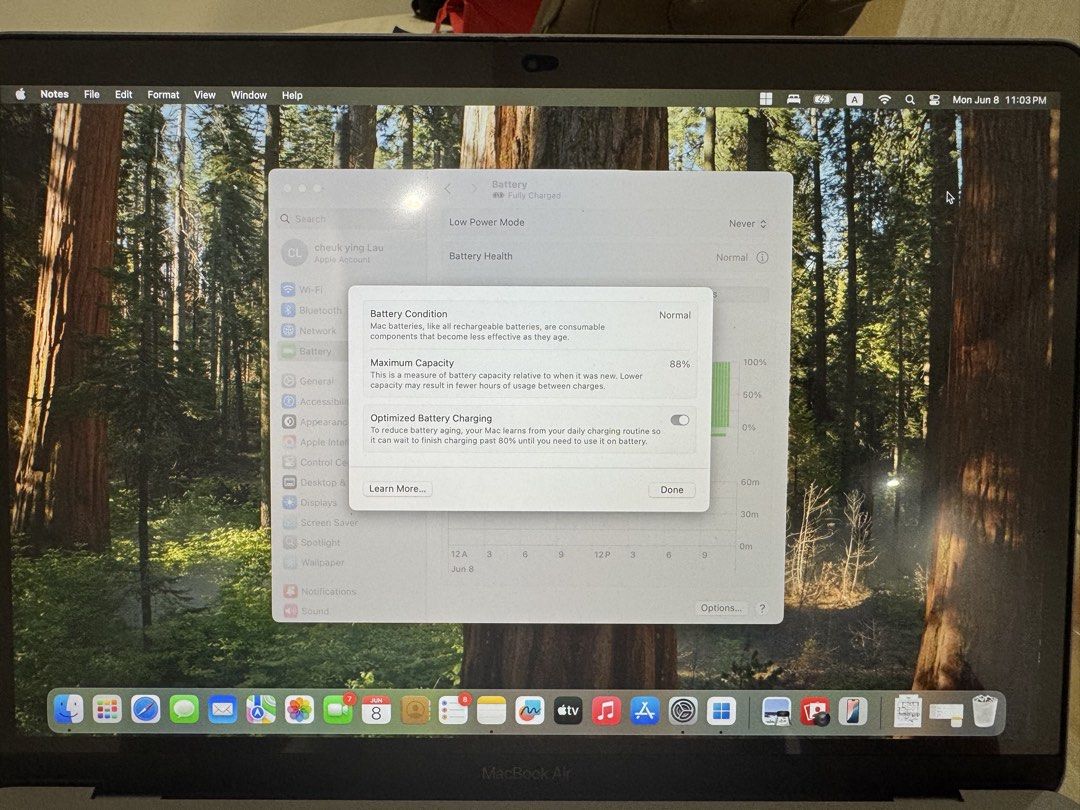Open Safari from the Dock
The width and height of the screenshot is (1080, 810).
click(x=145, y=709)
